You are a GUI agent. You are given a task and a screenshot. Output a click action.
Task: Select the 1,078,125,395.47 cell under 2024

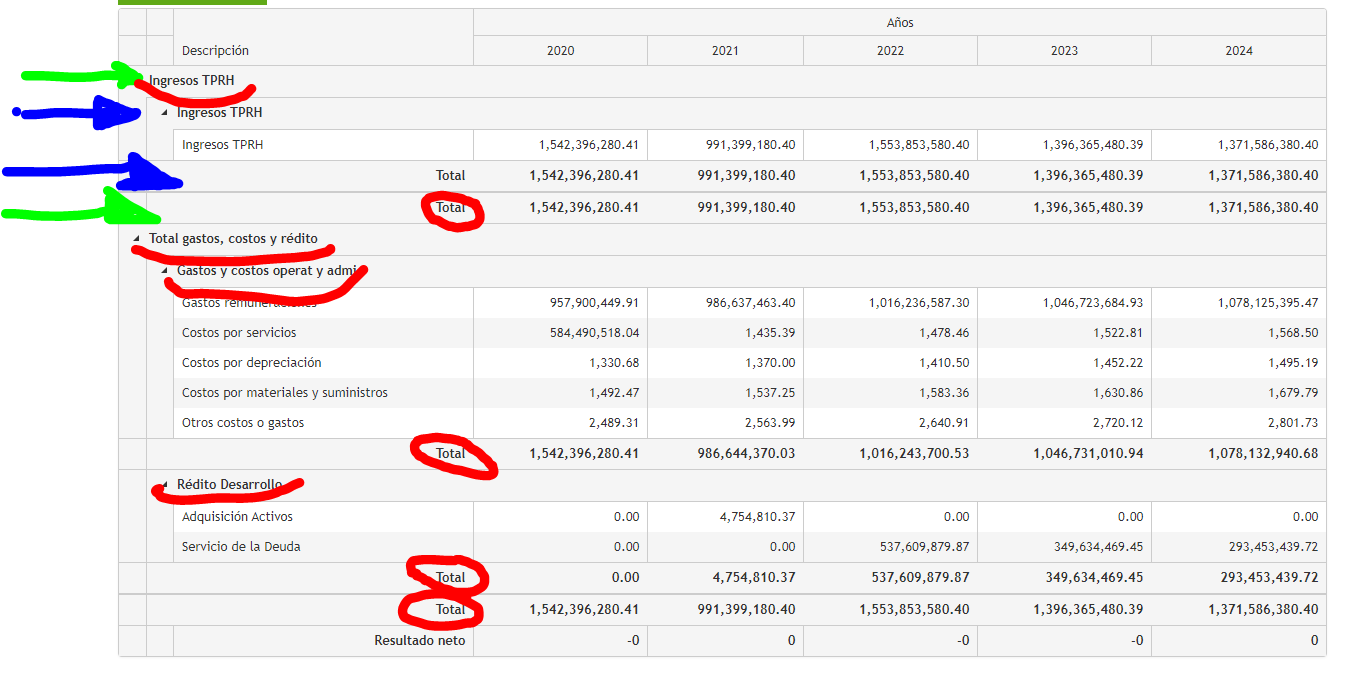(x=1267, y=303)
